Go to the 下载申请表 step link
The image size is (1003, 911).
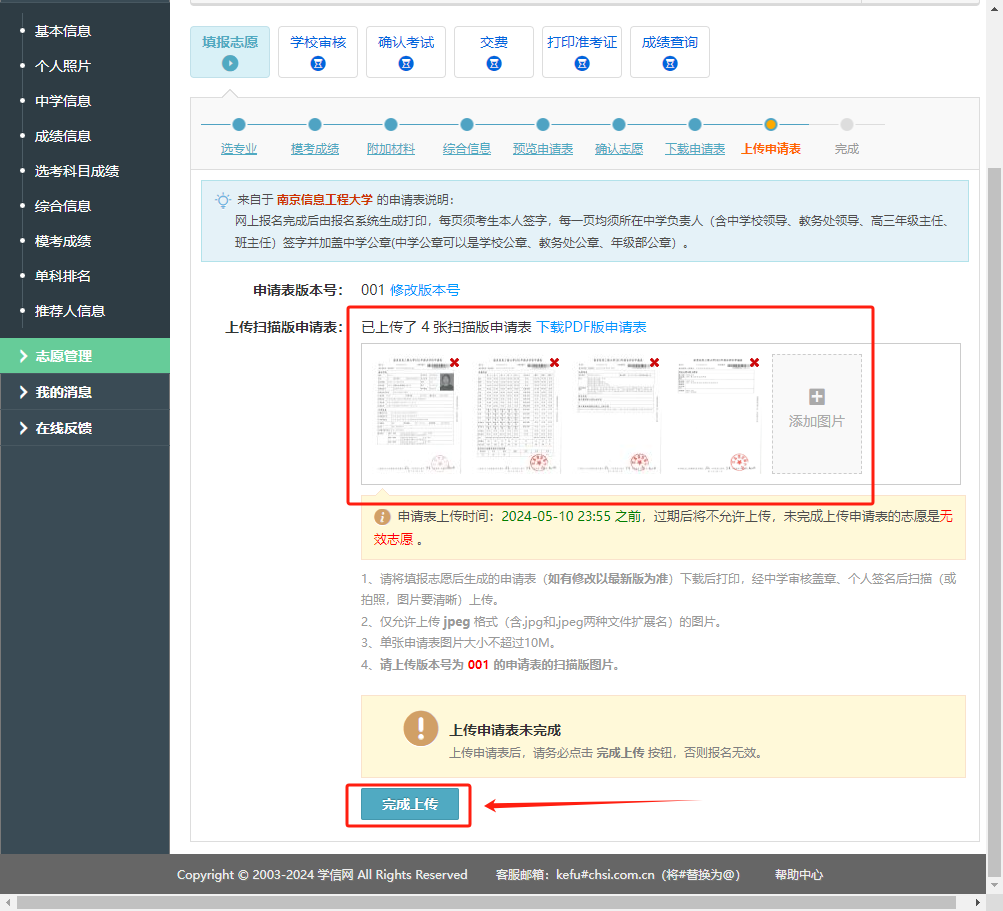click(x=695, y=148)
